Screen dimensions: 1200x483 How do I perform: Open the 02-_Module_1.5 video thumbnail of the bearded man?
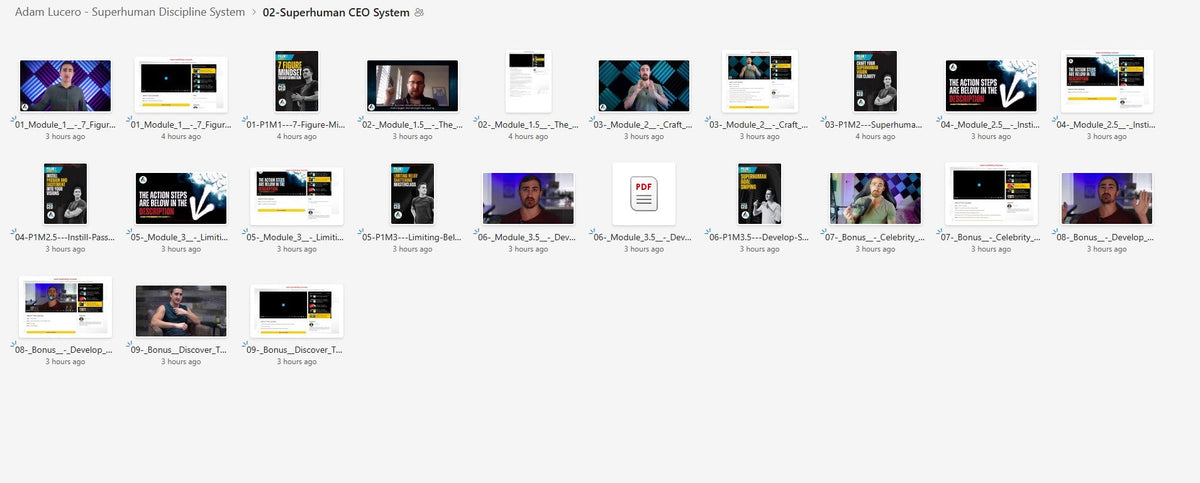point(412,86)
